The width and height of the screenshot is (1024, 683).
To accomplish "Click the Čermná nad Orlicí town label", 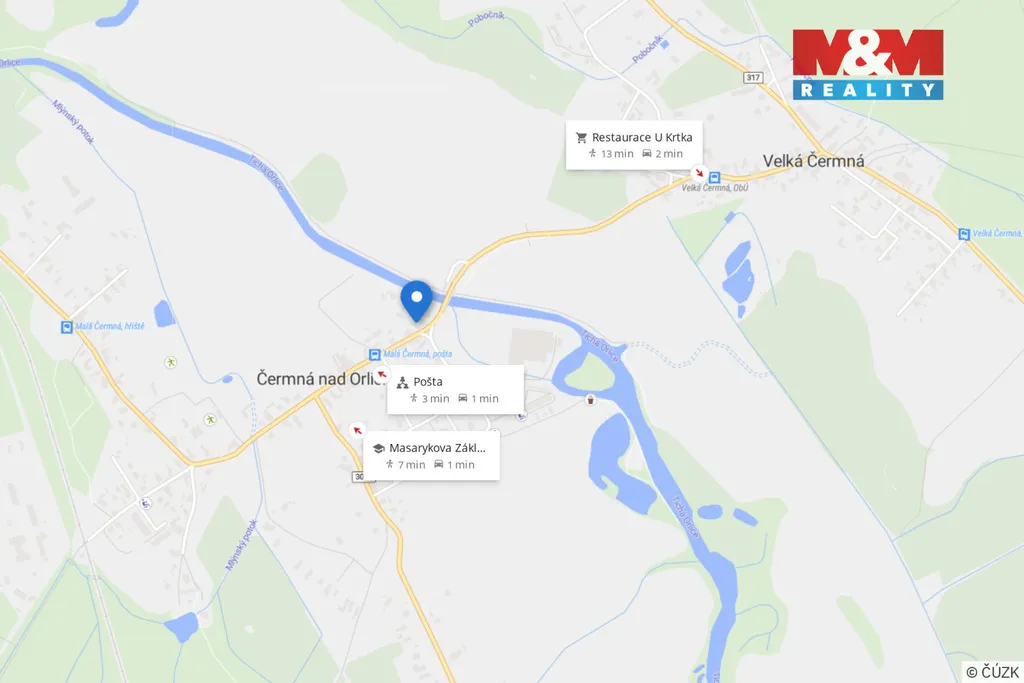I will pyautogui.click(x=319, y=379).
